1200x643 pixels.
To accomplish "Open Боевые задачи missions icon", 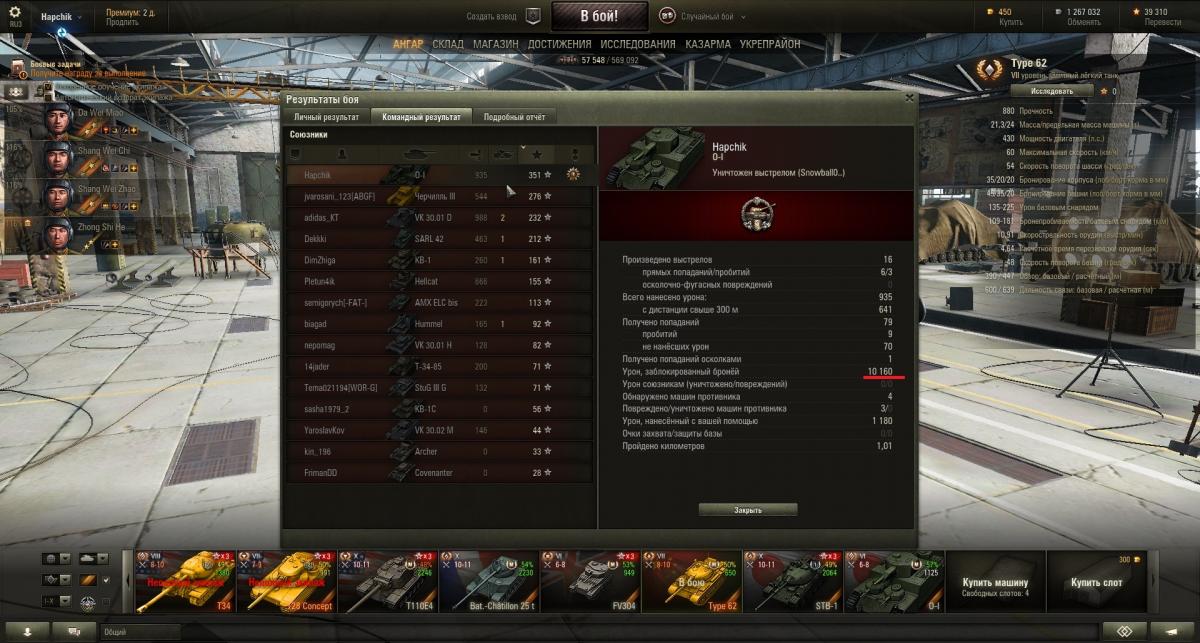I will click(20, 68).
